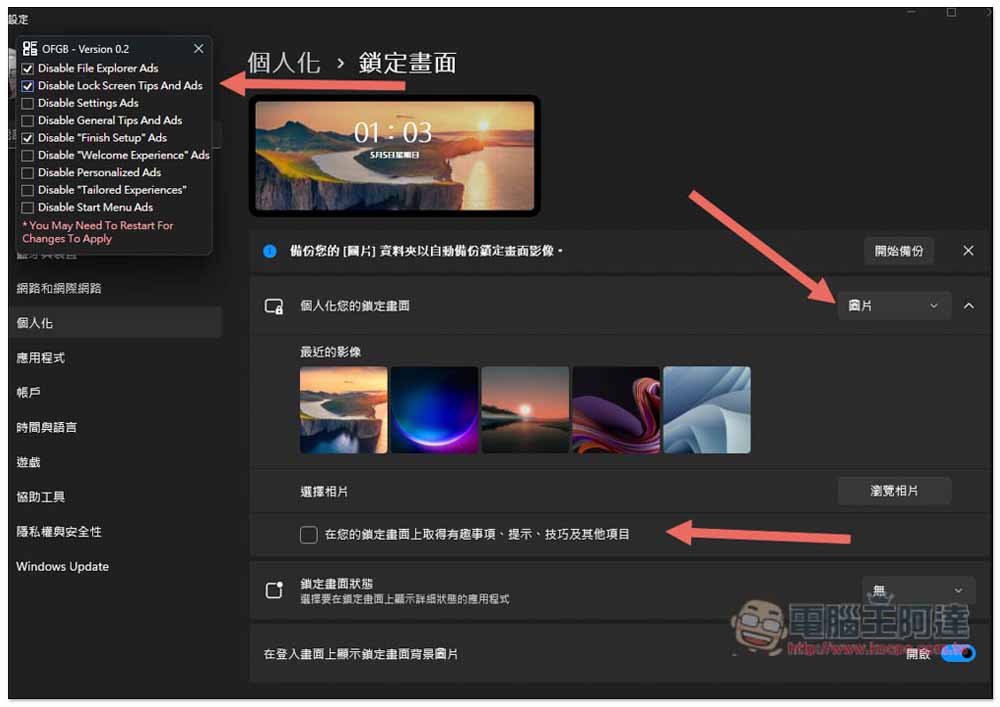
Task: Toggle Disable "Finish Setup" Ads checkbox
Action: pos(27,138)
